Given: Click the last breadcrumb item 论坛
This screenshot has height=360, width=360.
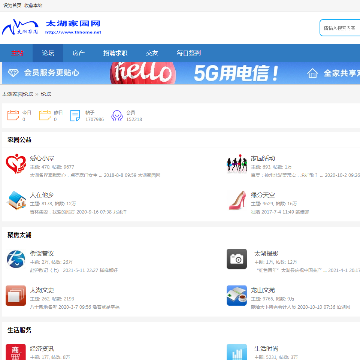Looking at the screenshot, I should (x=46, y=94).
